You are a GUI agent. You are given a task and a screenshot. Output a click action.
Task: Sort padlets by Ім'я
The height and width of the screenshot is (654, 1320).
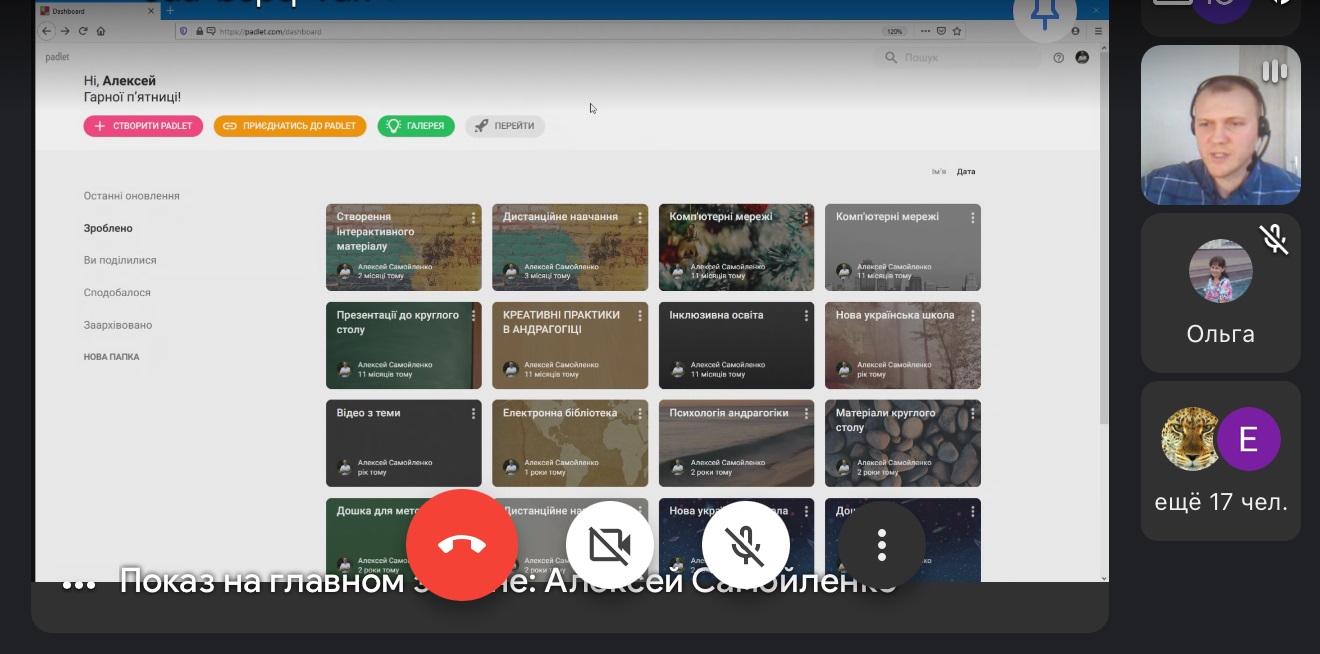click(x=939, y=172)
